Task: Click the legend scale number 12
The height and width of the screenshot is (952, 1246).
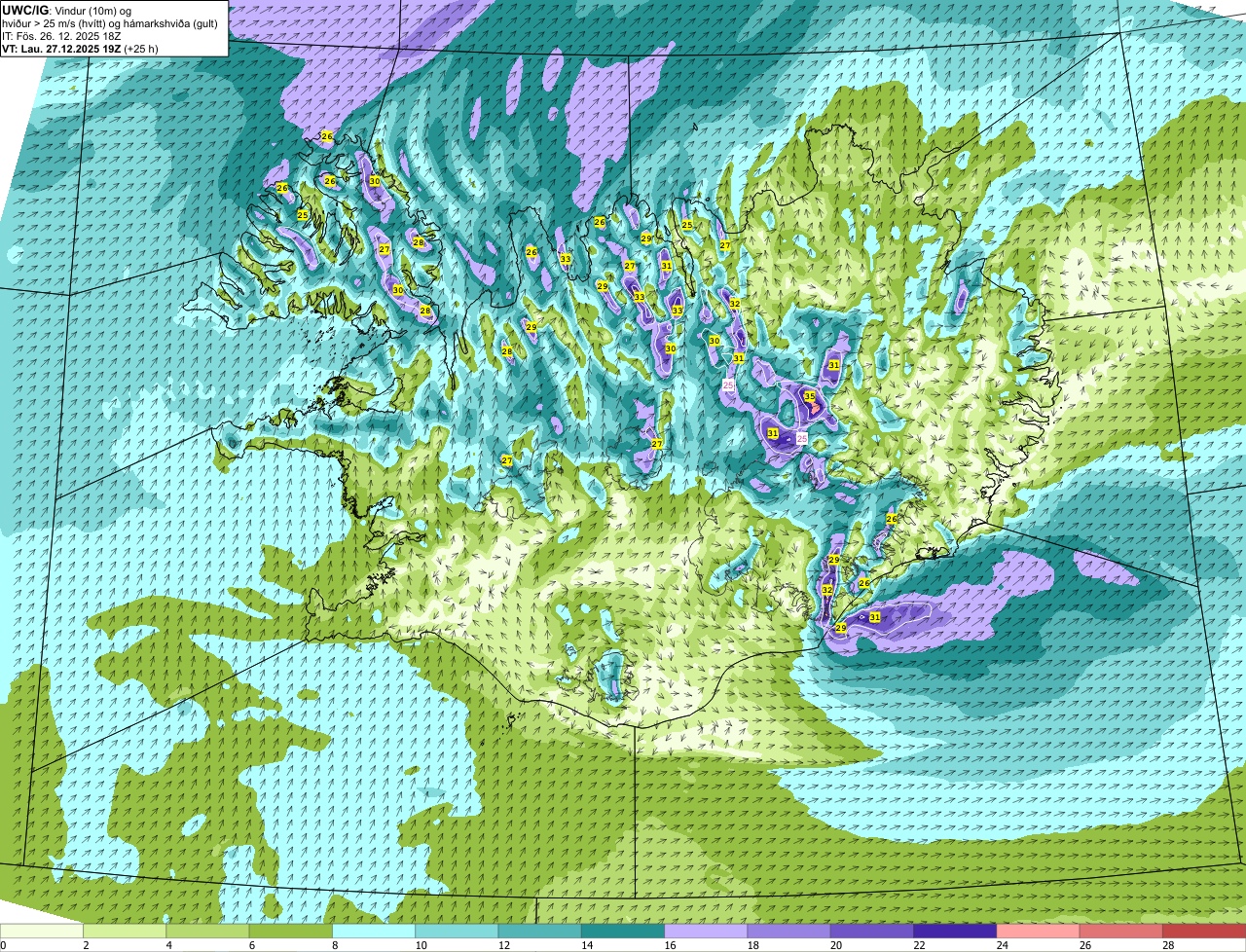Action: (x=503, y=945)
